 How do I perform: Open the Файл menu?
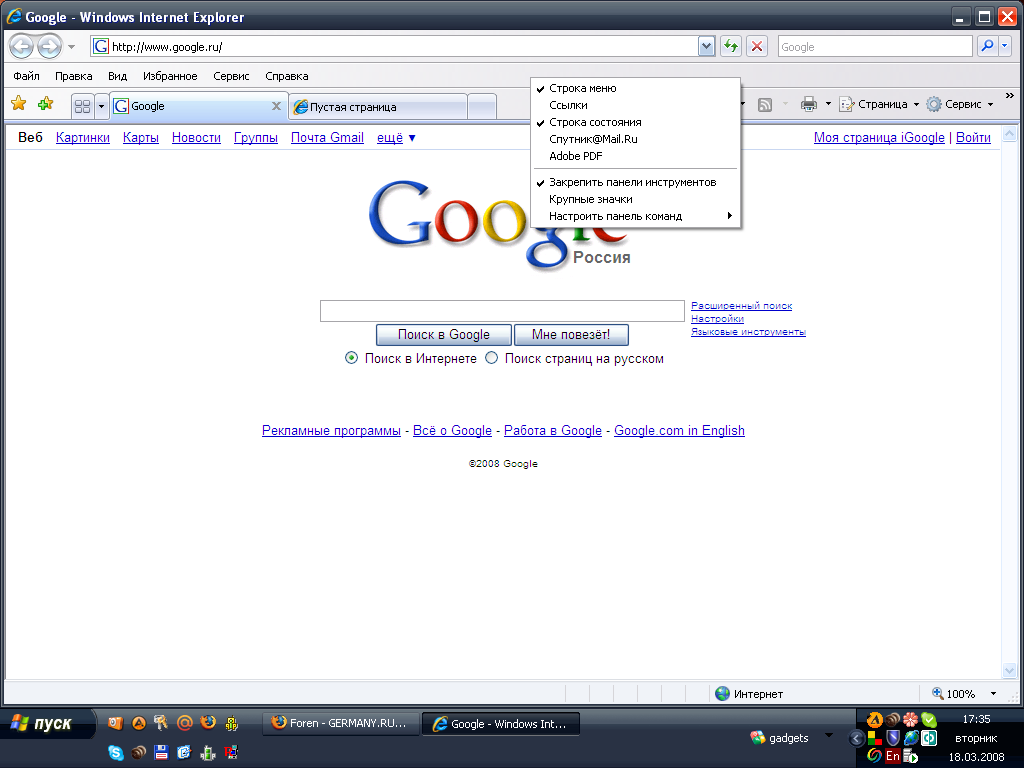click(26, 76)
